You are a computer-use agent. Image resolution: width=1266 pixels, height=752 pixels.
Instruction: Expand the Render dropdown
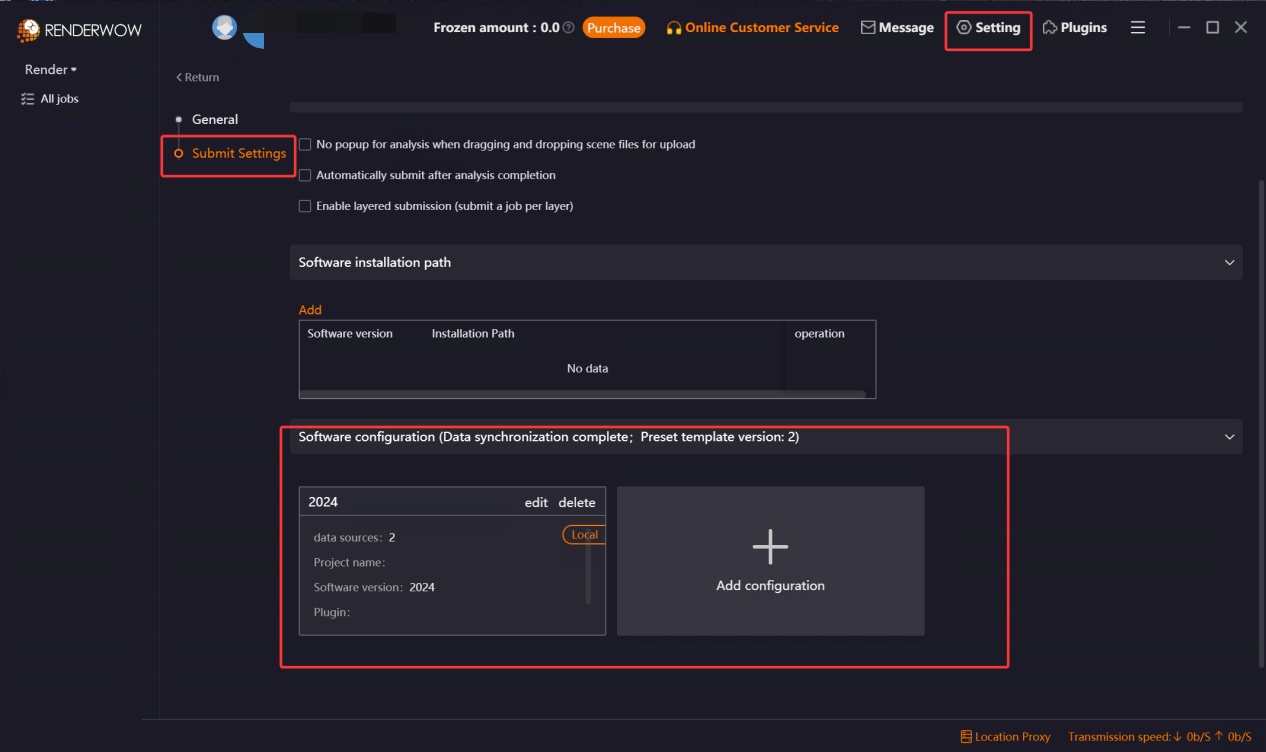(x=51, y=70)
